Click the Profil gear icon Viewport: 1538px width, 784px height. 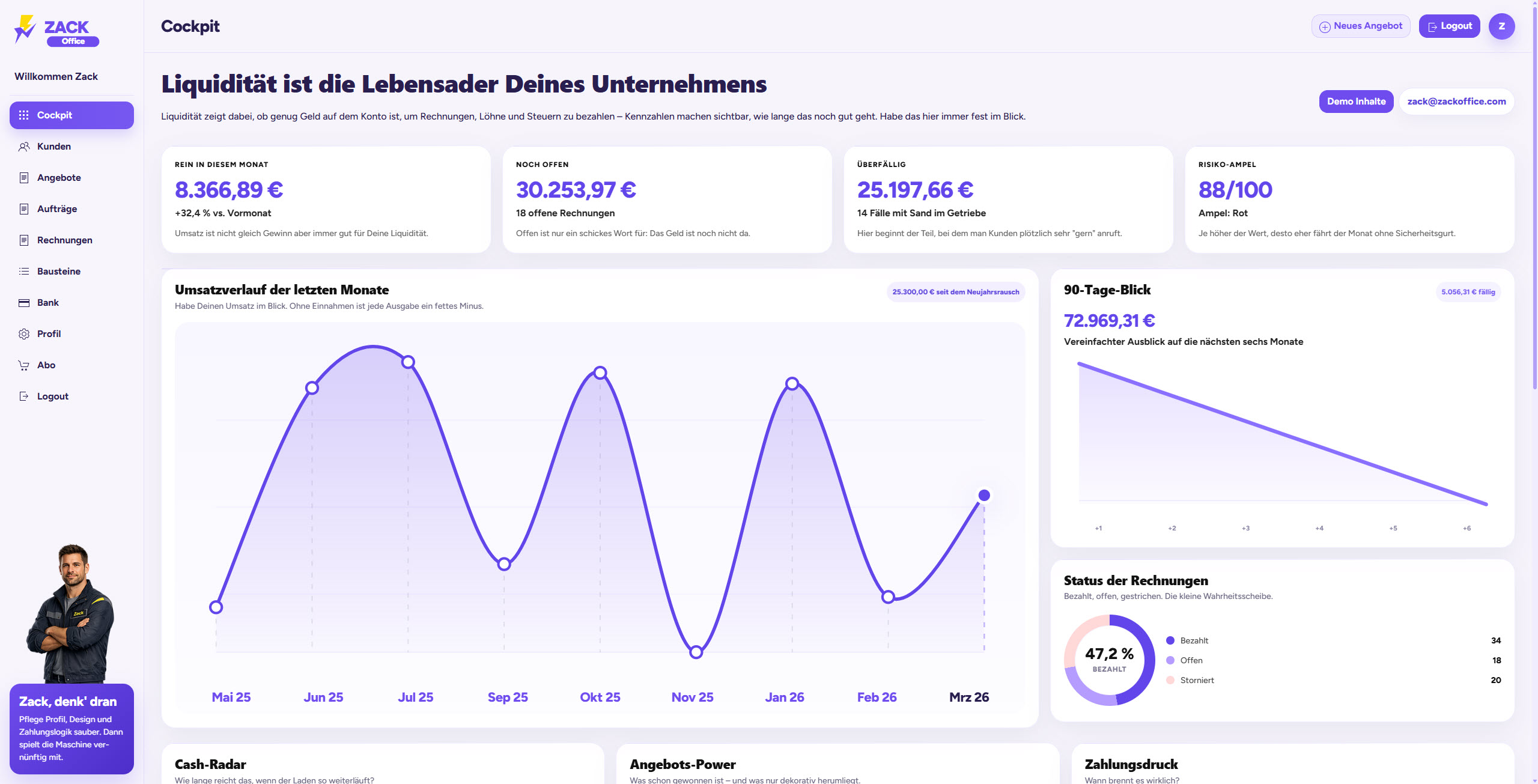(24, 334)
